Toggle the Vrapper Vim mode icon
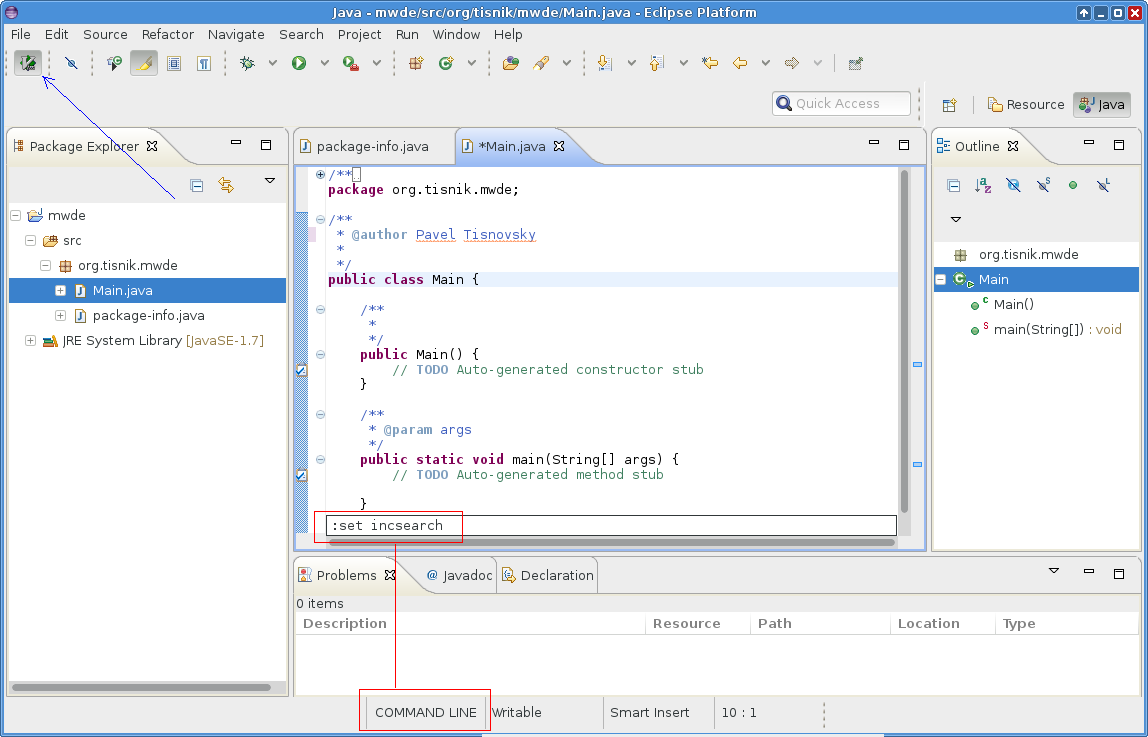 click(28, 63)
